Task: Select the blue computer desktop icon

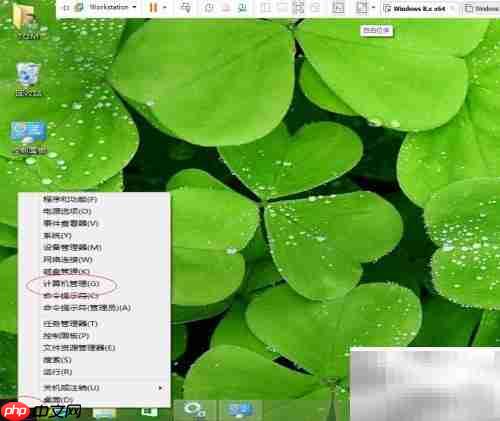Action: 29,137
